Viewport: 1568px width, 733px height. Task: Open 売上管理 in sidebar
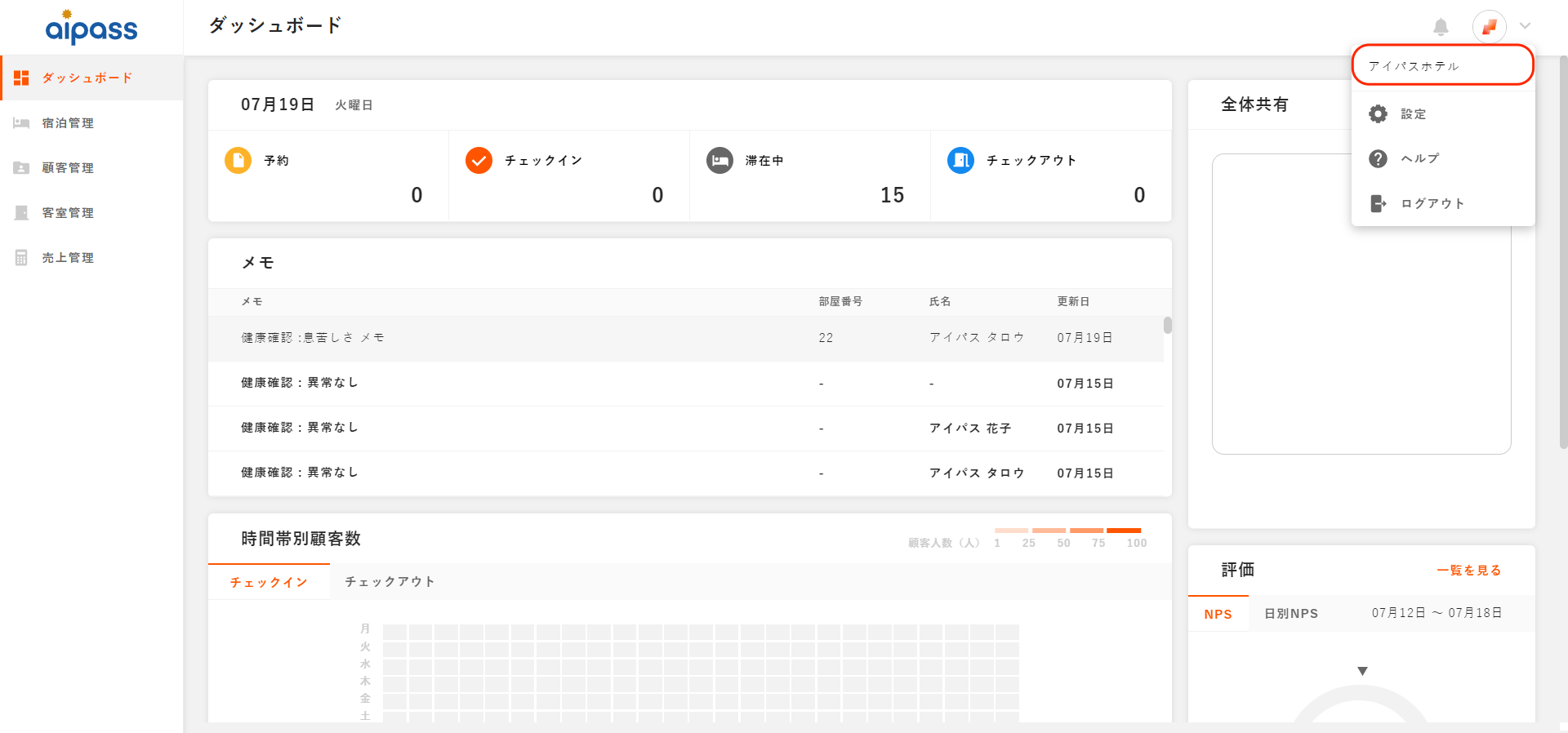tap(91, 257)
